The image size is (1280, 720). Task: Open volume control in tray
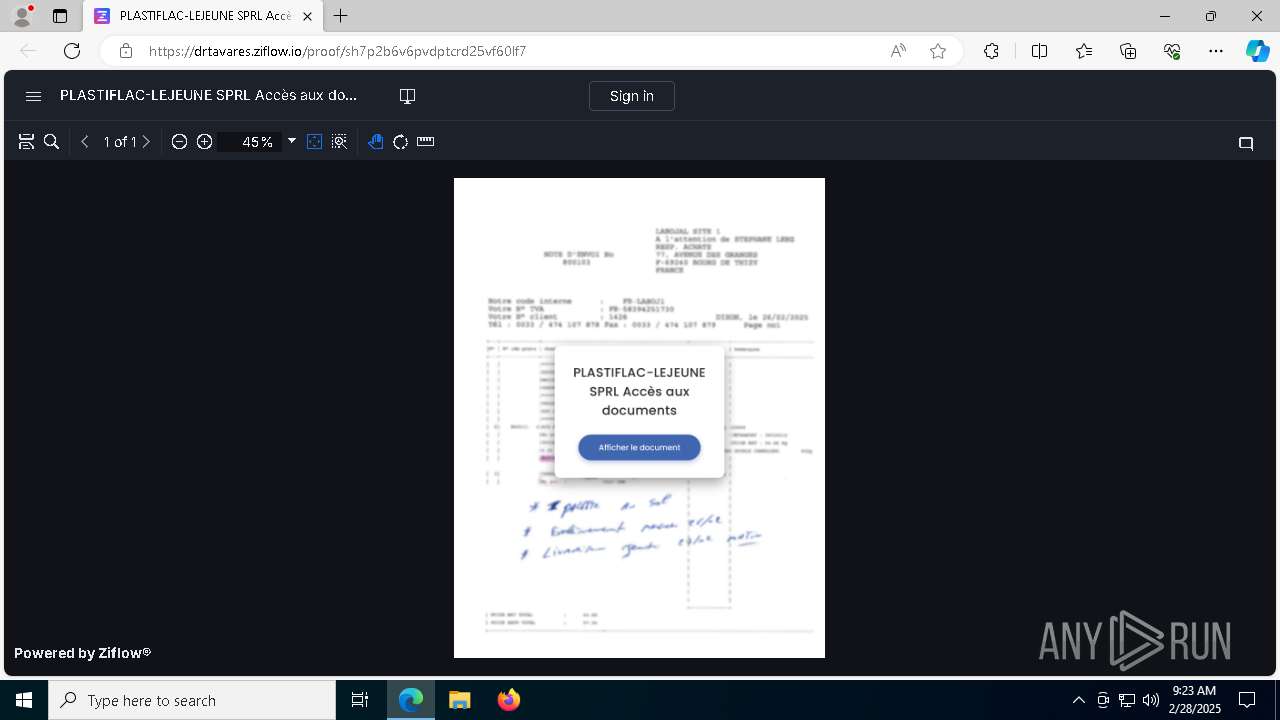pyautogui.click(x=1151, y=700)
